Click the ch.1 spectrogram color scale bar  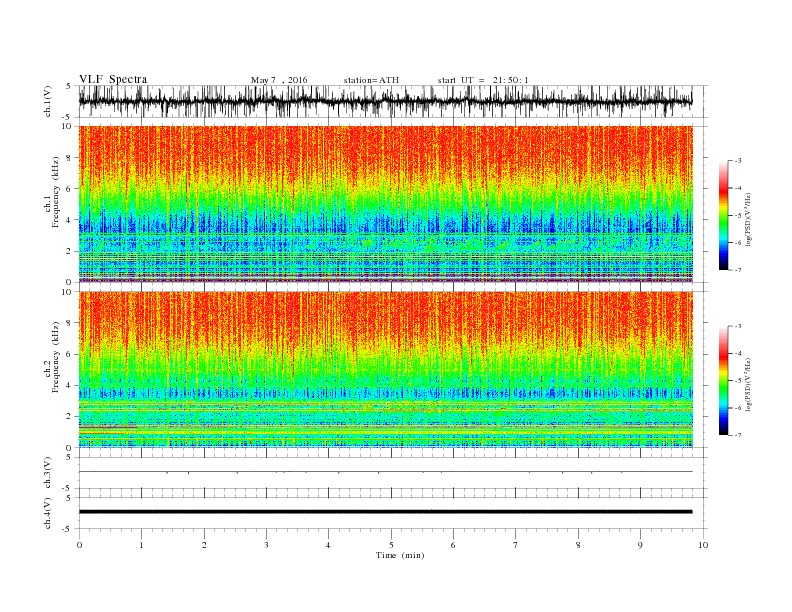tap(724, 215)
